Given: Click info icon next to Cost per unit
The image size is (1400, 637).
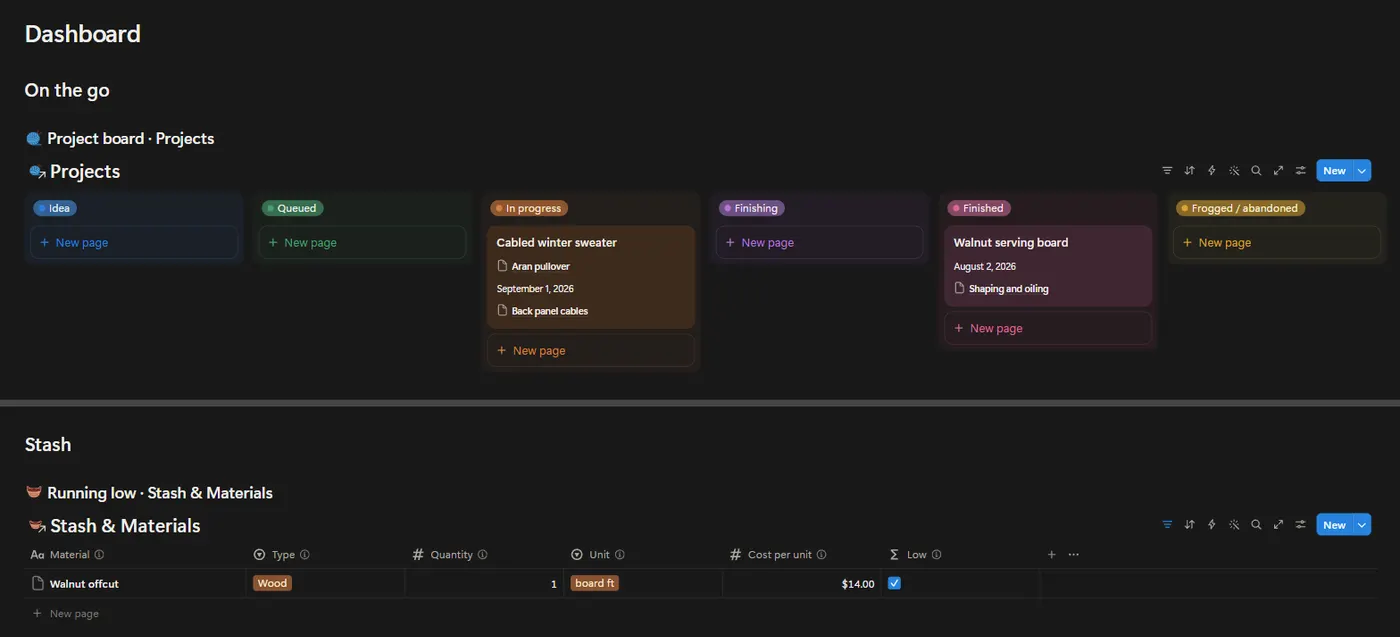Looking at the screenshot, I should 822,555.
